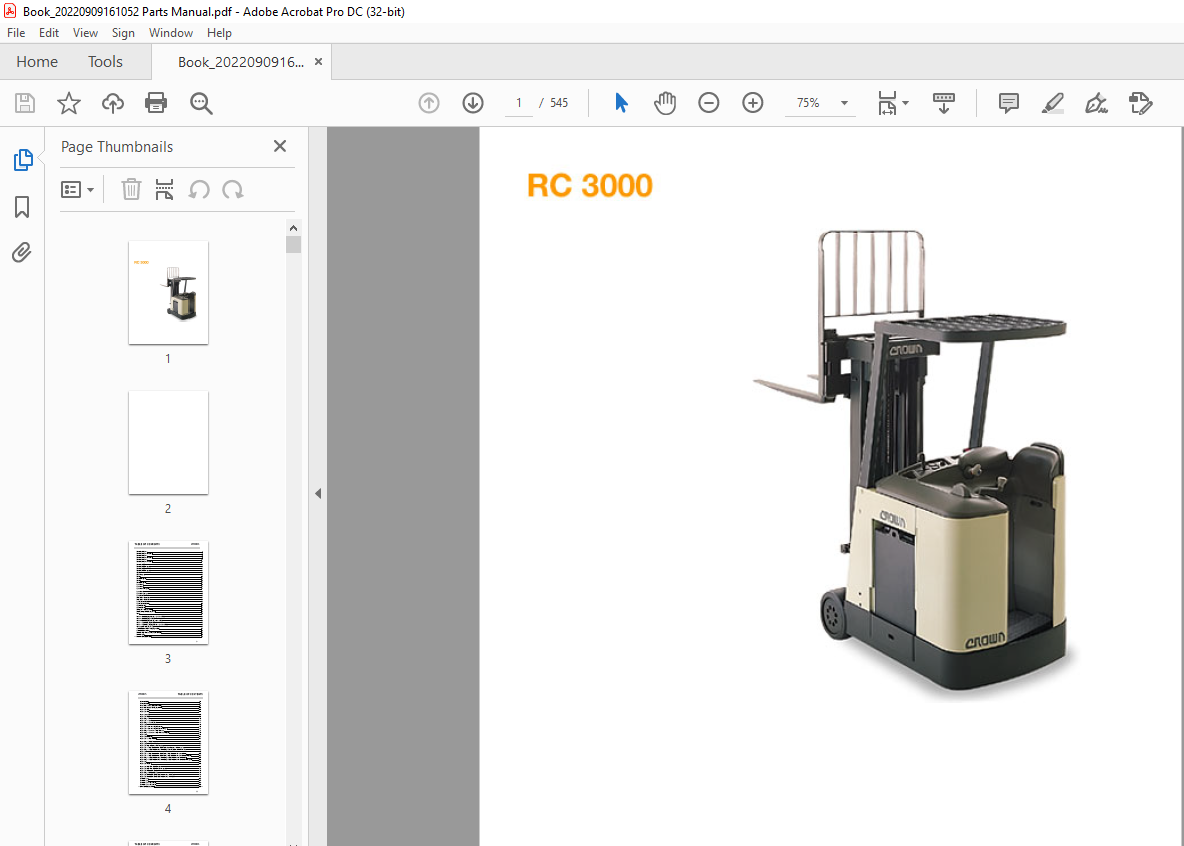Rotate page counterclockwise
The image size is (1184, 846).
click(x=199, y=189)
